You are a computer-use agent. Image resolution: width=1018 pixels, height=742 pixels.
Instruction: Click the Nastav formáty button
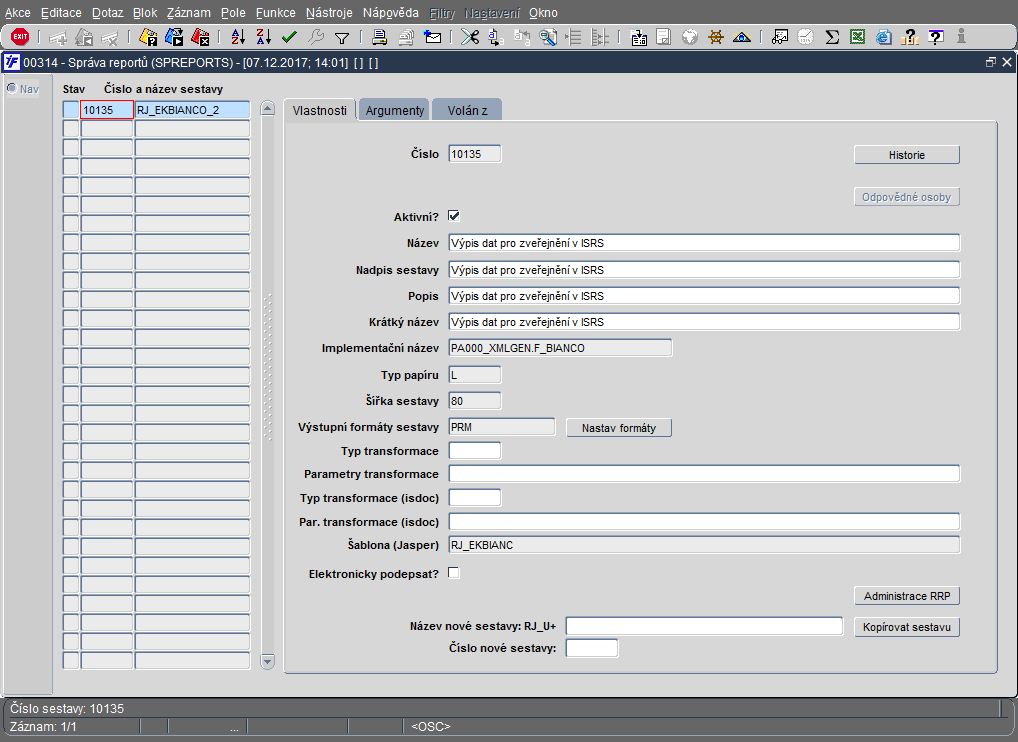point(619,428)
